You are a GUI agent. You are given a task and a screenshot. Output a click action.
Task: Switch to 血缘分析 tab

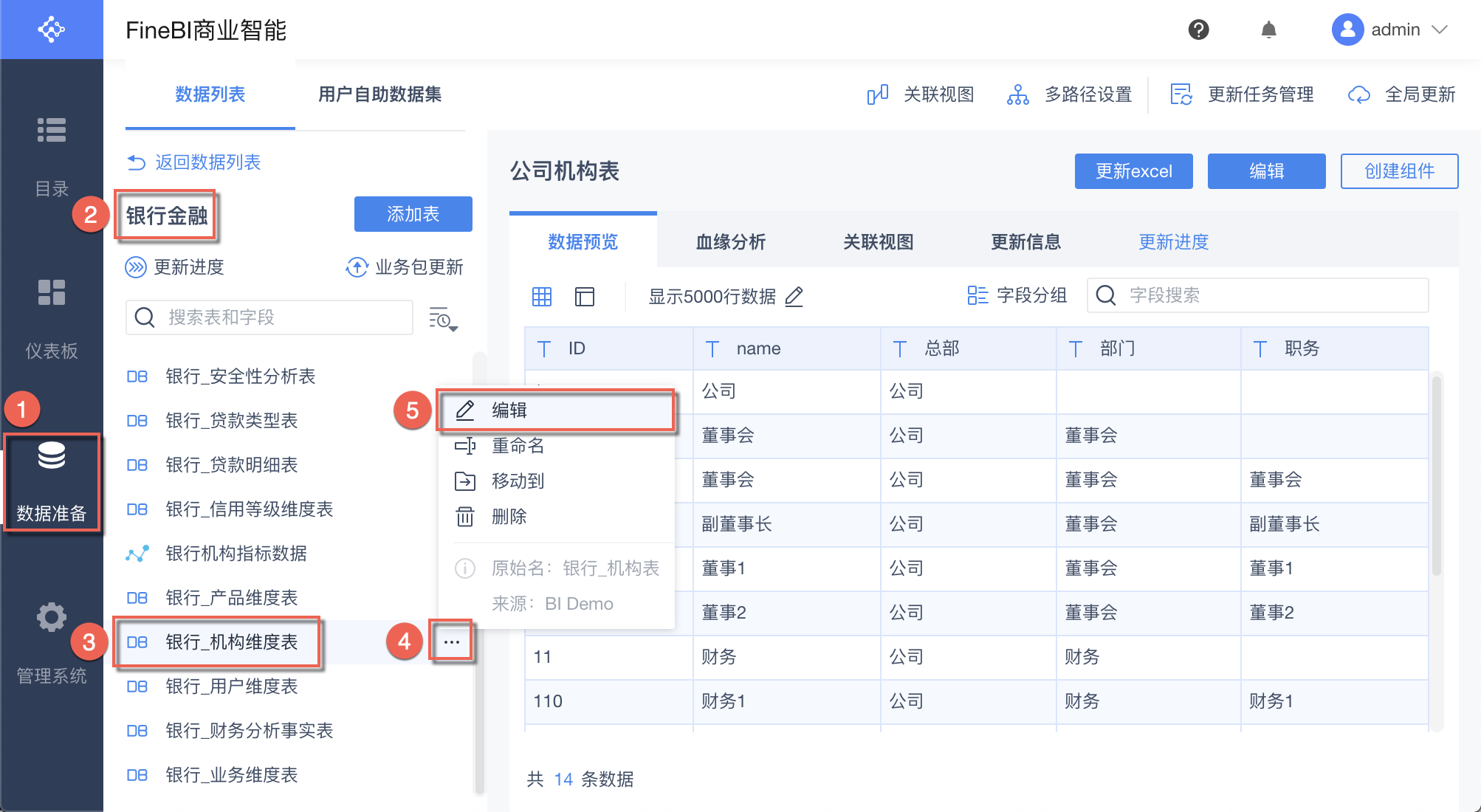pos(730,241)
